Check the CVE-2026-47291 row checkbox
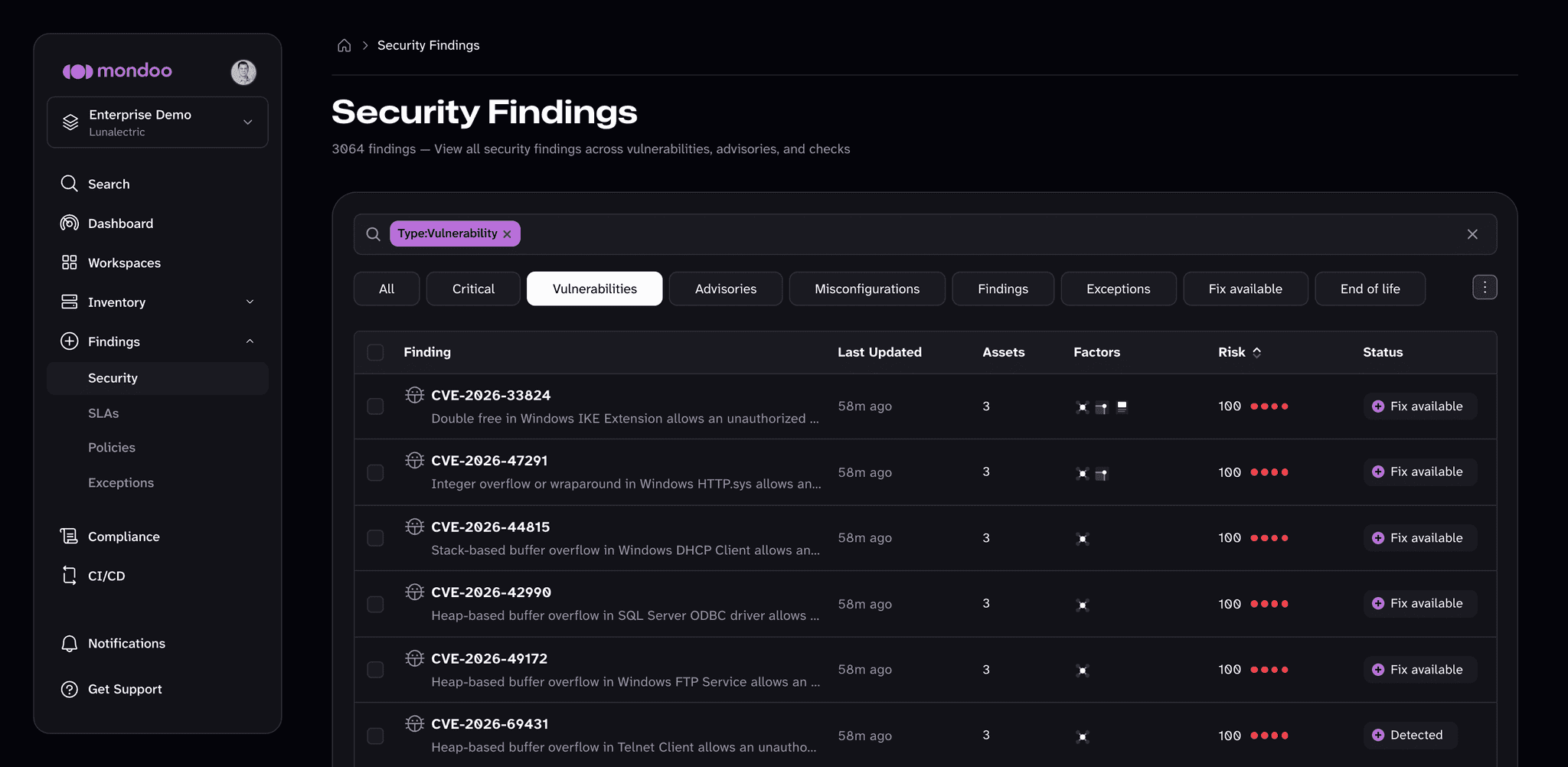This screenshot has width=1568, height=767. (x=375, y=472)
